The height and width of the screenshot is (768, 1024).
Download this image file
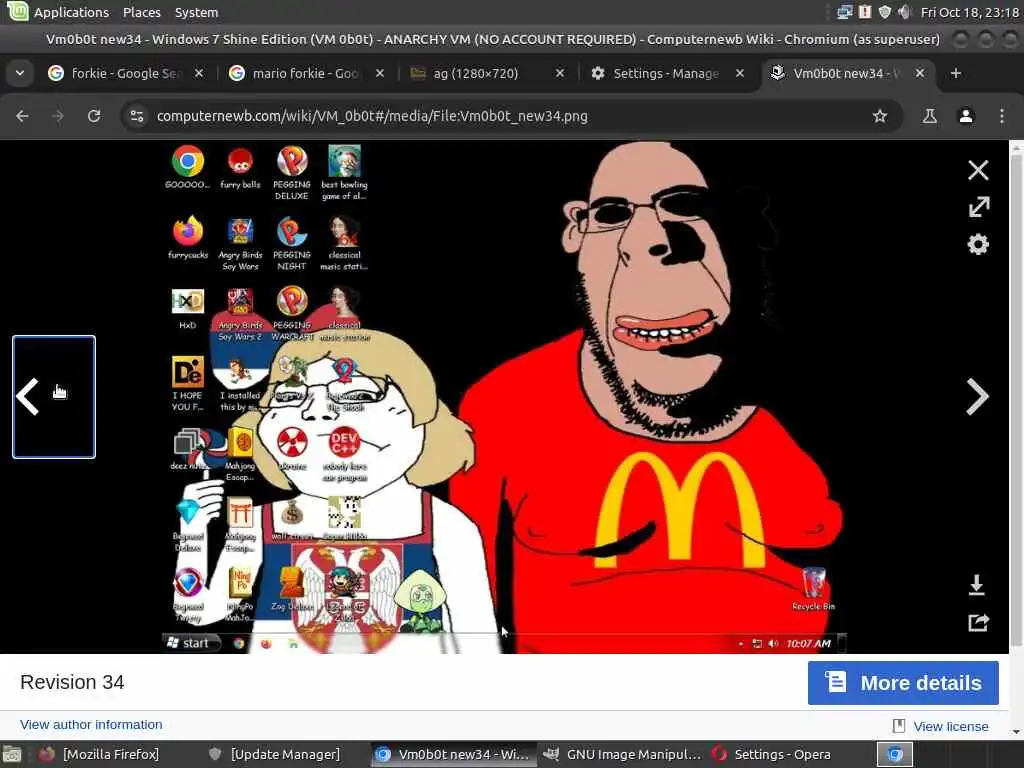coord(976,585)
